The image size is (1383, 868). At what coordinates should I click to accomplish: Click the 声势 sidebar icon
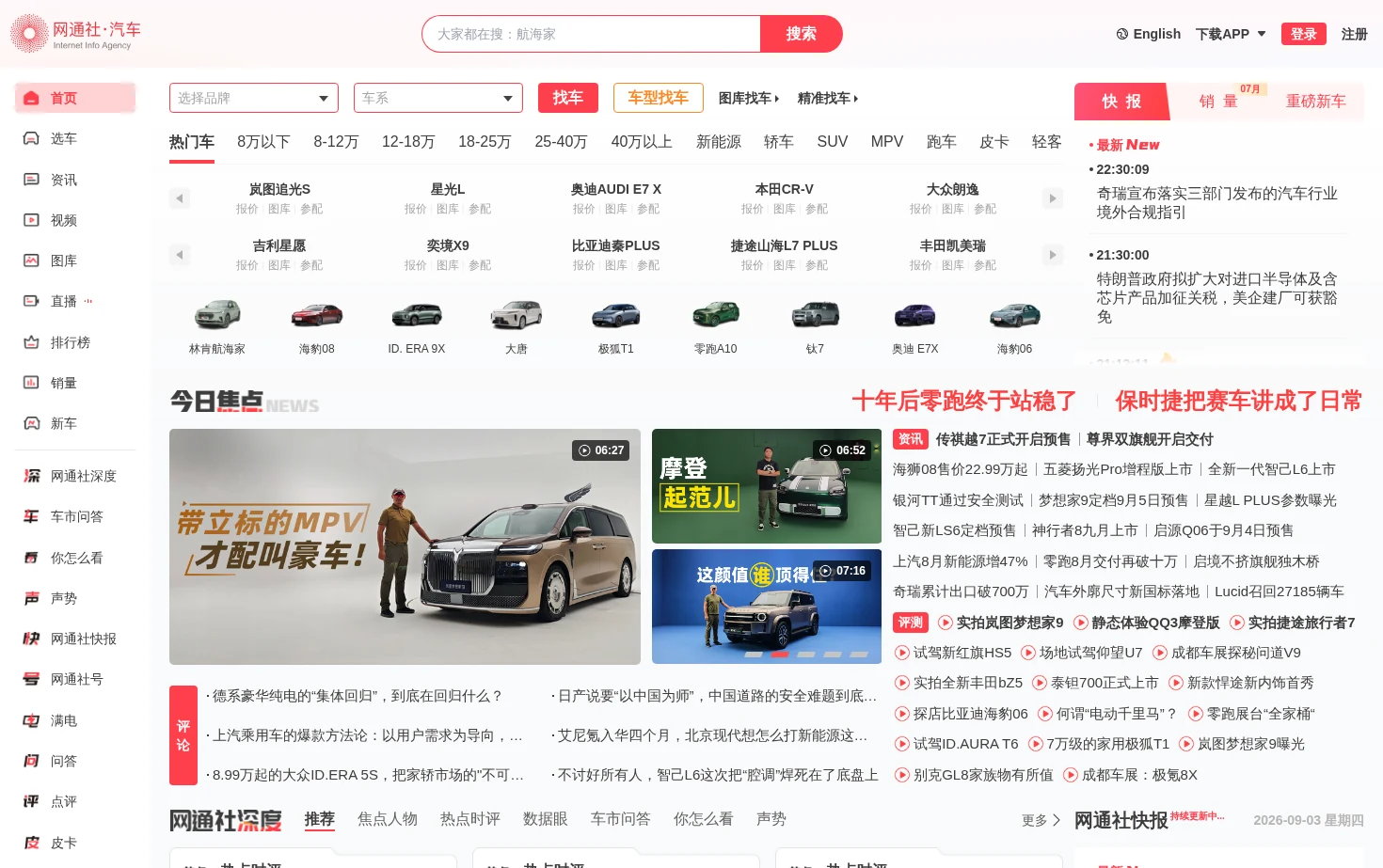[31, 598]
